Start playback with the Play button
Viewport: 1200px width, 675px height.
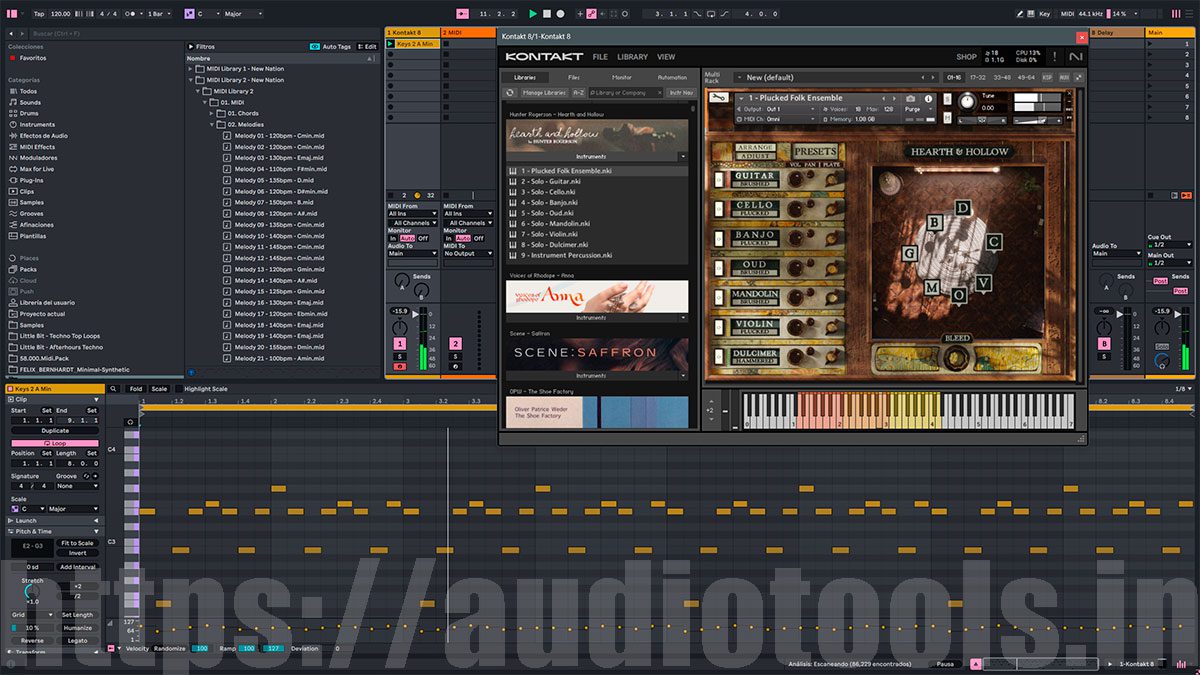click(533, 14)
